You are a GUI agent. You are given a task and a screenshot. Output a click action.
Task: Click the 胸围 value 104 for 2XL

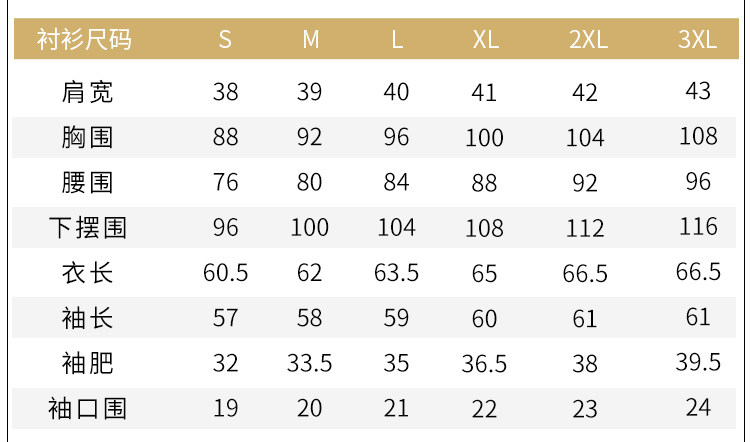click(585, 138)
